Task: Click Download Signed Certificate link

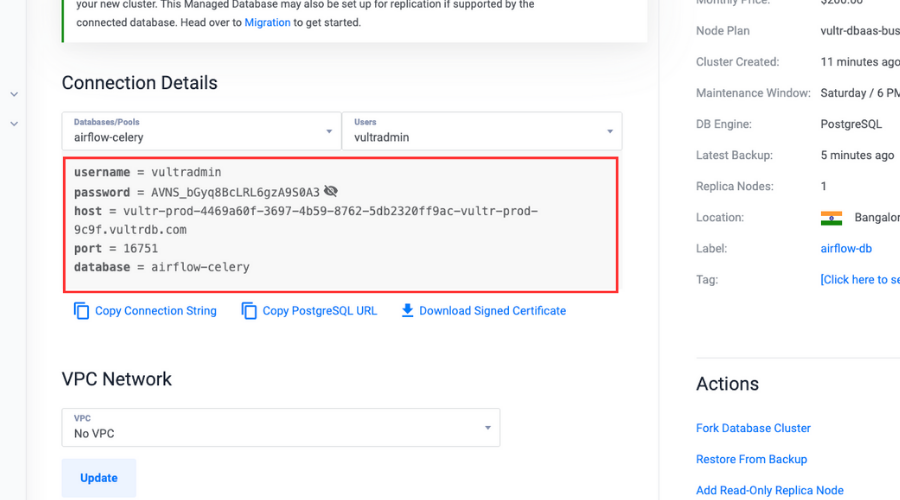Action: point(492,311)
